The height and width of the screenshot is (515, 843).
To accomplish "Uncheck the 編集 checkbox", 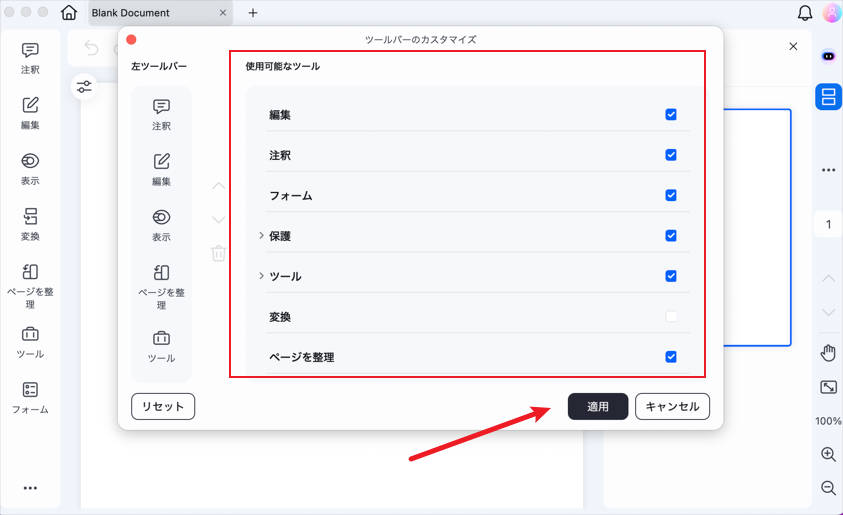I will click(671, 115).
